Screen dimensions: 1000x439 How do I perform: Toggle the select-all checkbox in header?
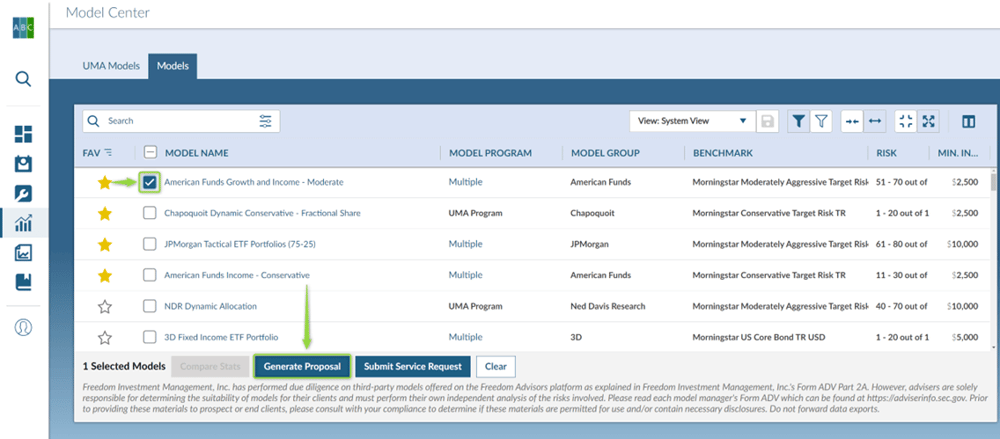150,153
